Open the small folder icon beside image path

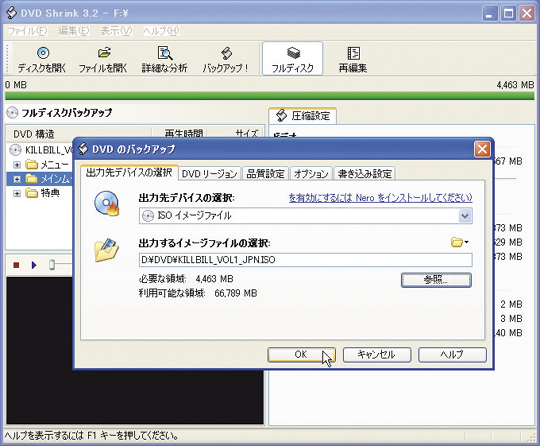[459, 242]
